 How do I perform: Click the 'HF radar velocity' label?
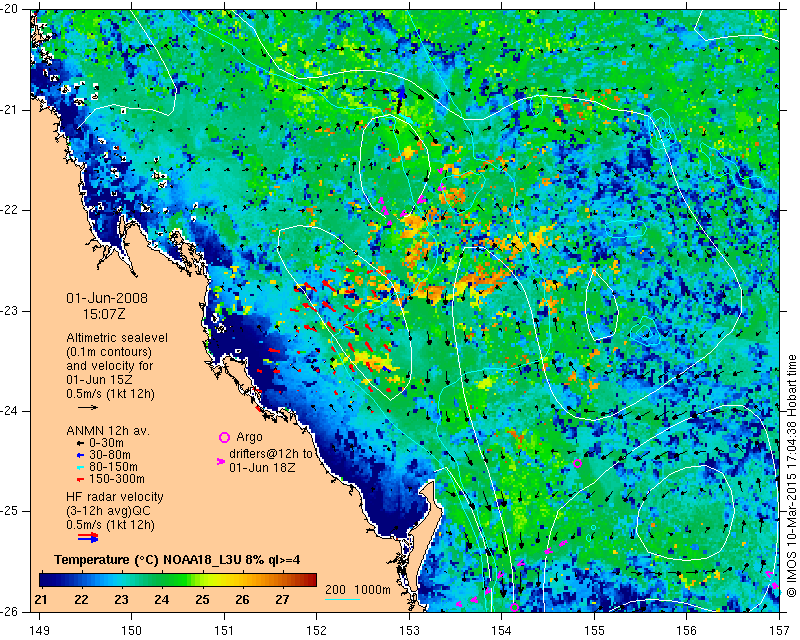[x=115, y=497]
